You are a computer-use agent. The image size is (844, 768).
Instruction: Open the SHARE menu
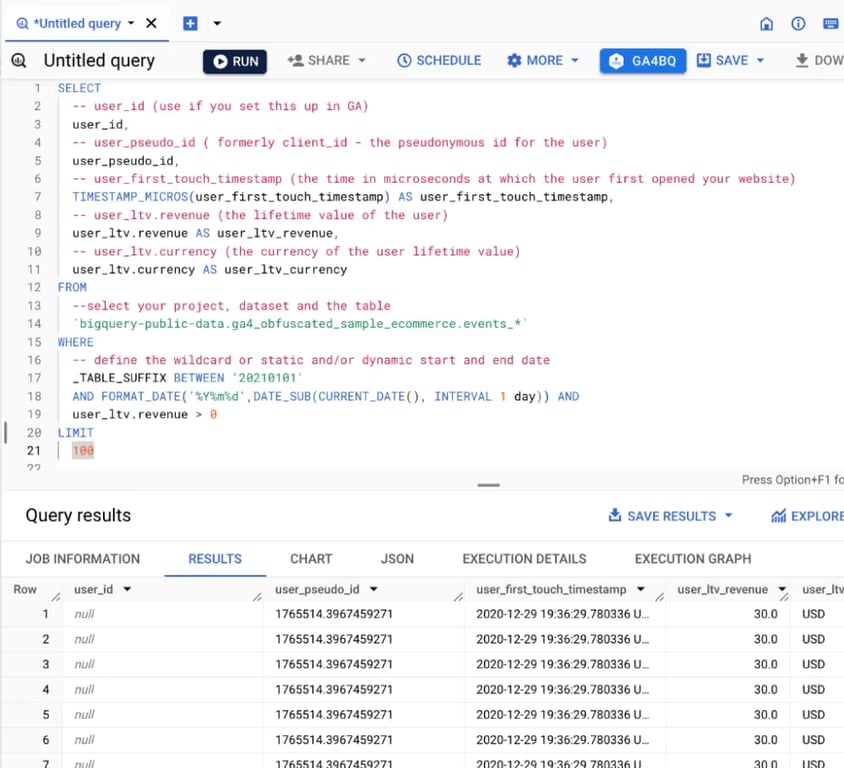(326, 60)
